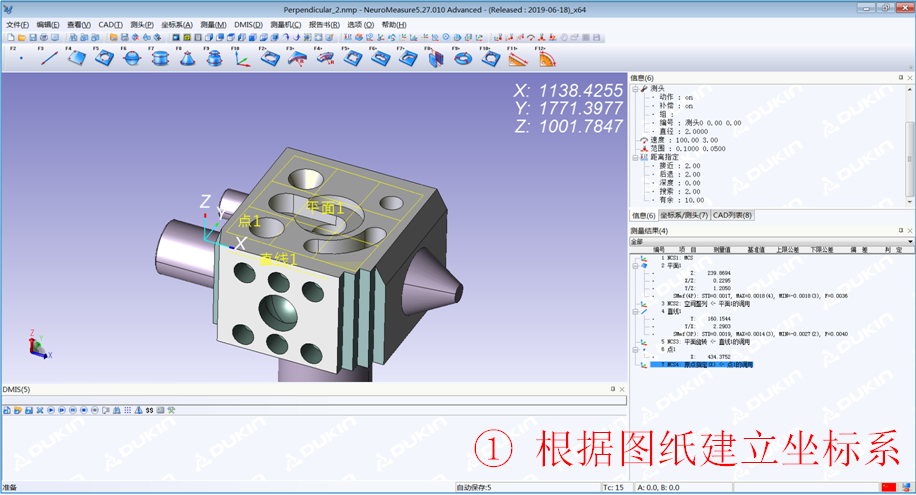Switch to the 坐标系/测头(7) tab

[683, 215]
